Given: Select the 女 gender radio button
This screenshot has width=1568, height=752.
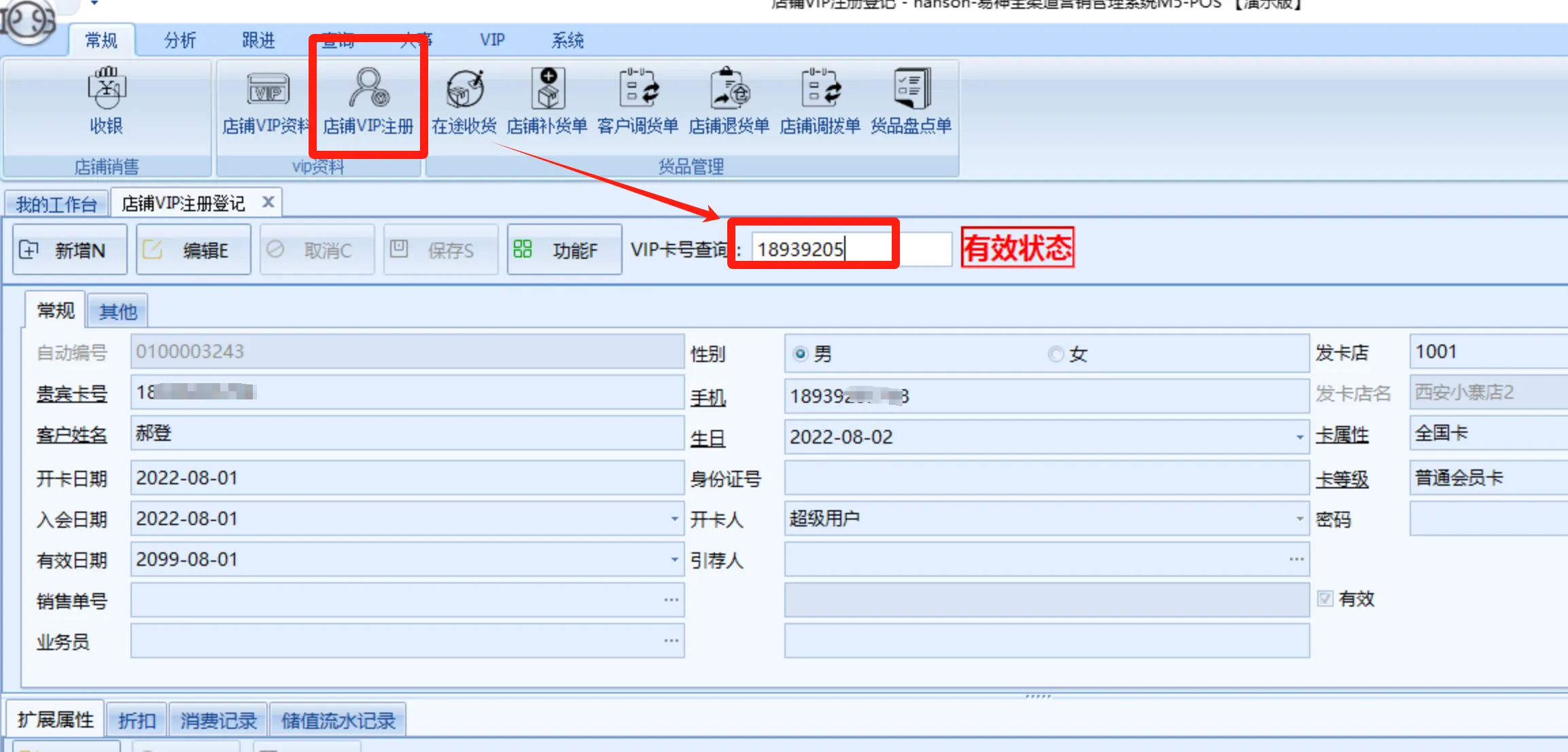Looking at the screenshot, I should [x=1056, y=354].
